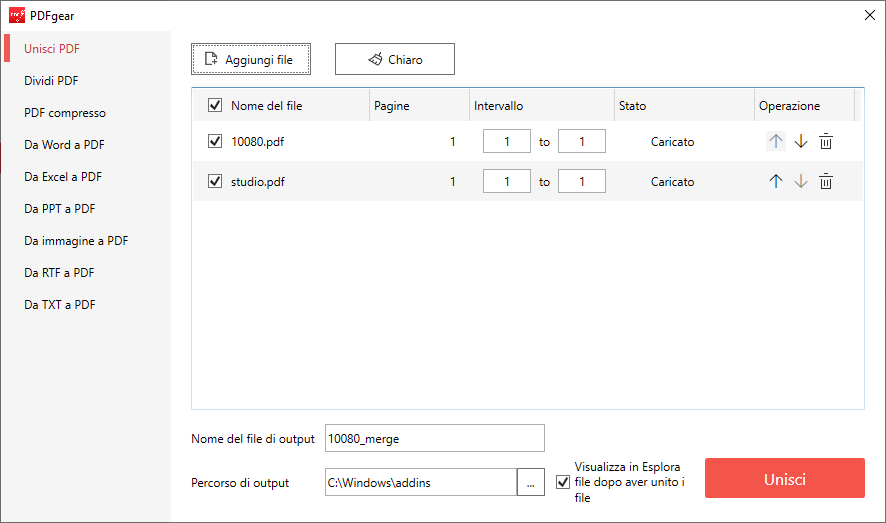Open the output path browse button
Viewport: 886px width, 523px height.
(x=530, y=483)
